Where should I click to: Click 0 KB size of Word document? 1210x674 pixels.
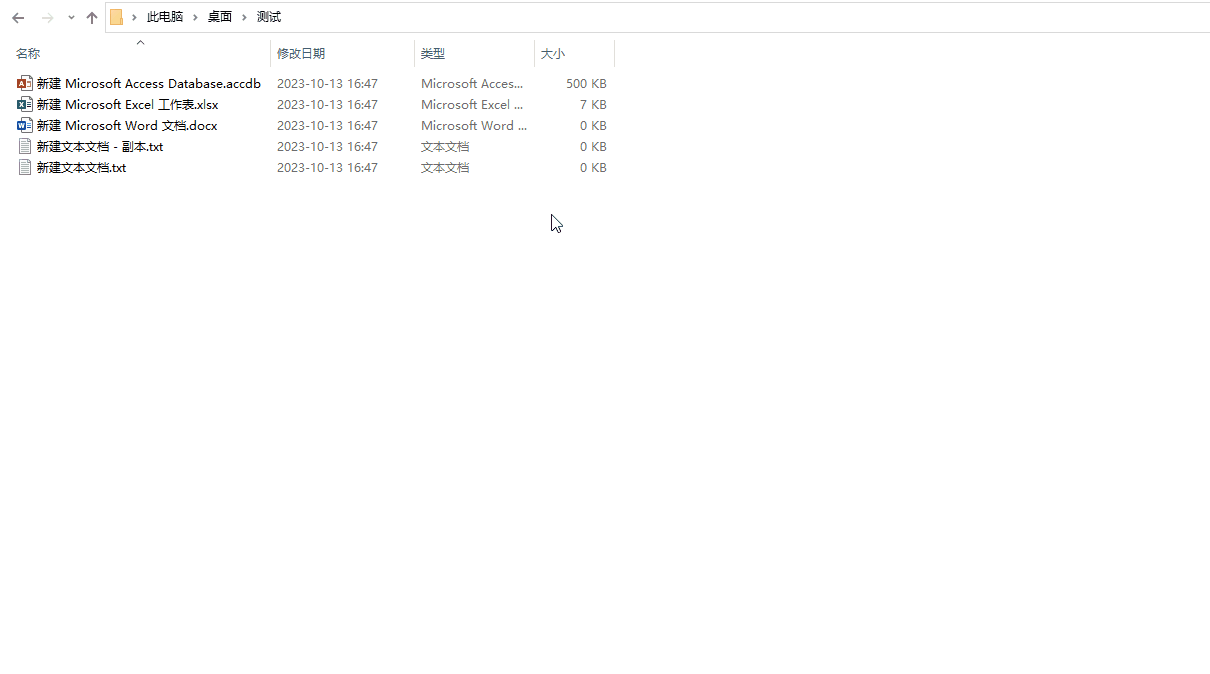click(593, 126)
